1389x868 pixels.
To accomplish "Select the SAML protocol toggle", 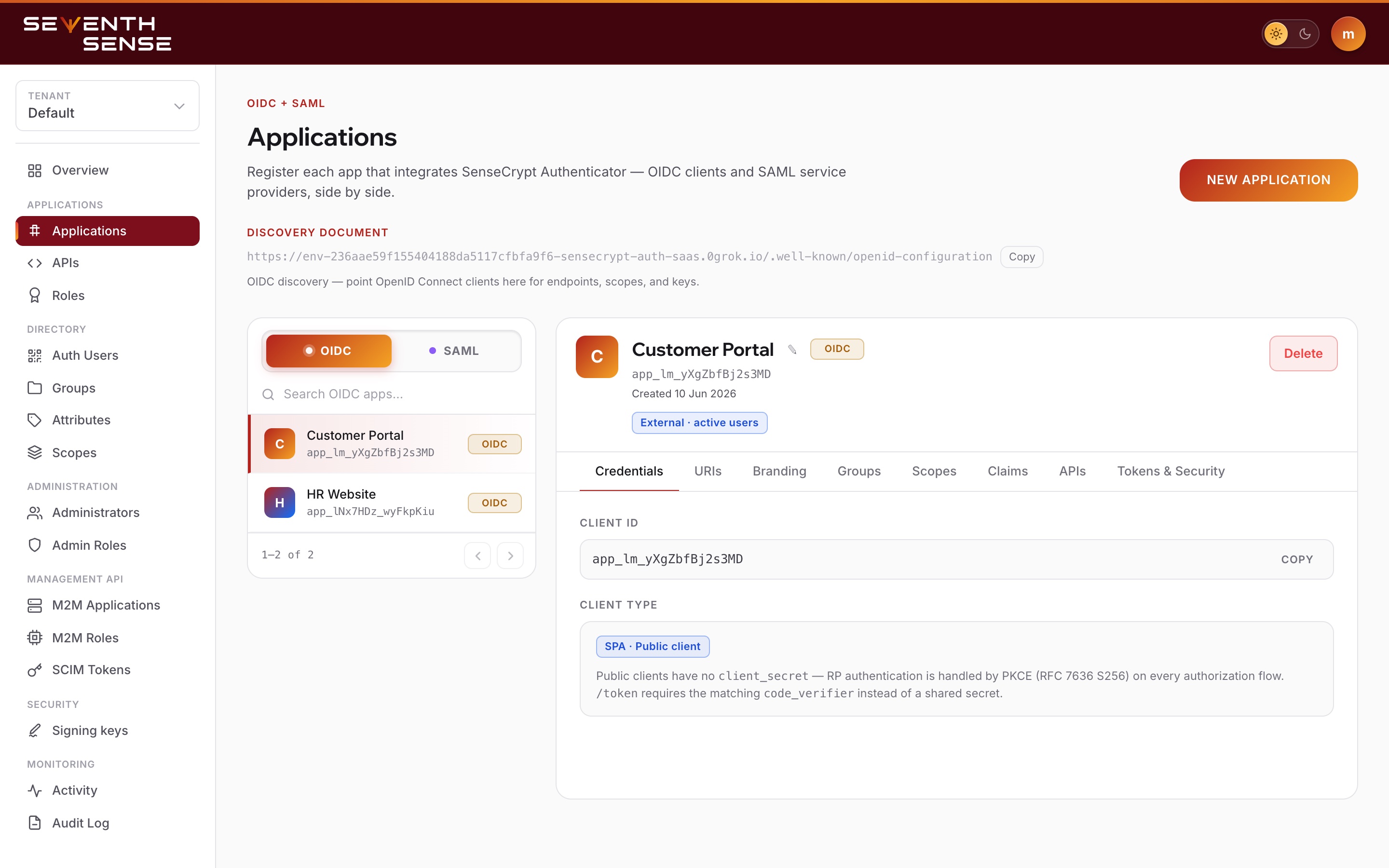I will [455, 351].
